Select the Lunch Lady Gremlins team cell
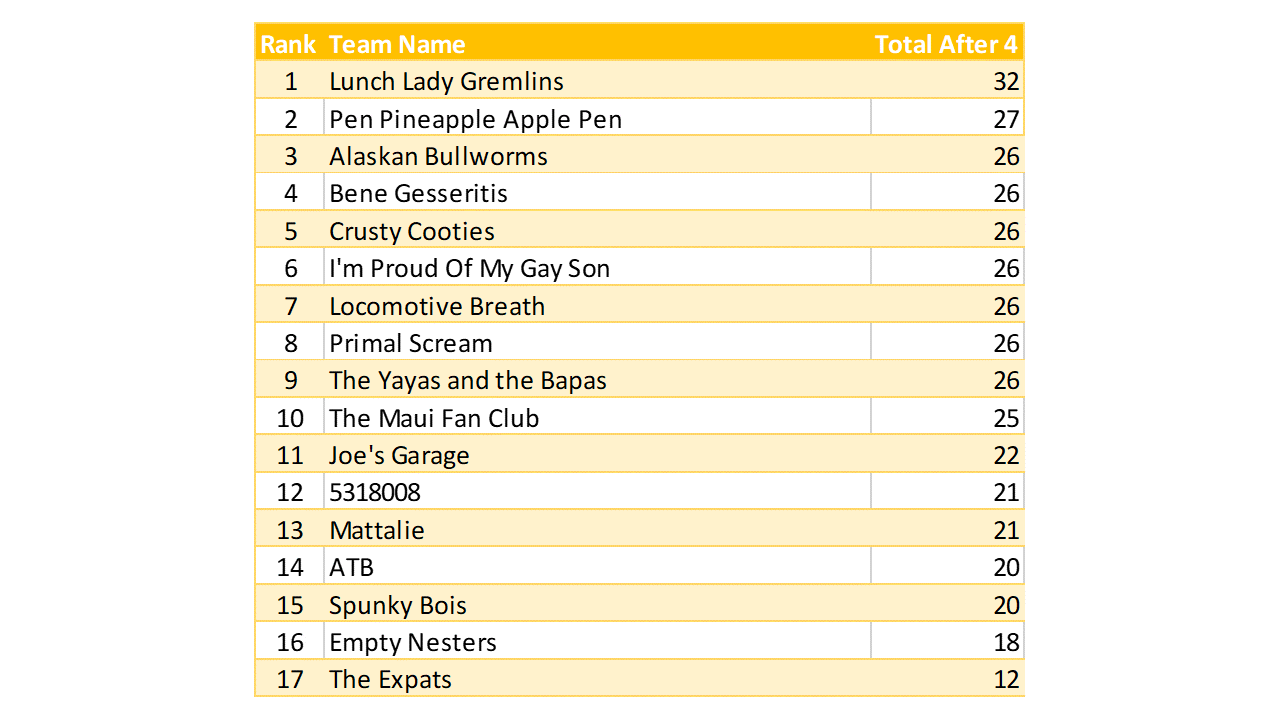The height and width of the screenshot is (720, 1280). click(446, 82)
